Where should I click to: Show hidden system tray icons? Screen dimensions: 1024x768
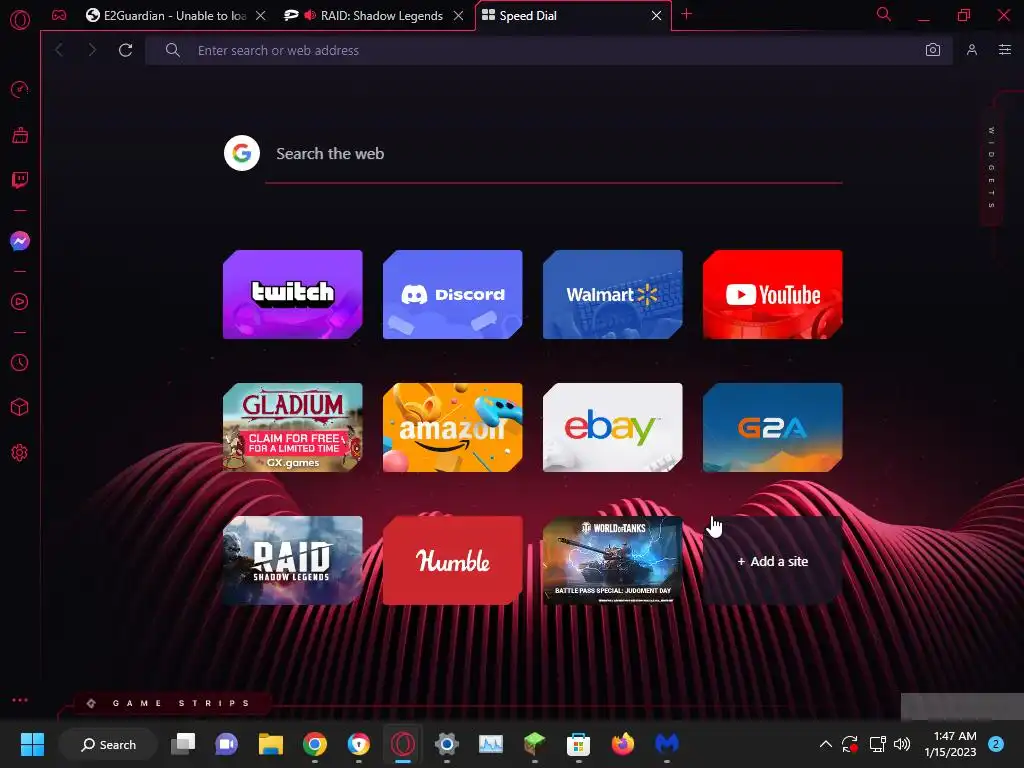click(825, 744)
